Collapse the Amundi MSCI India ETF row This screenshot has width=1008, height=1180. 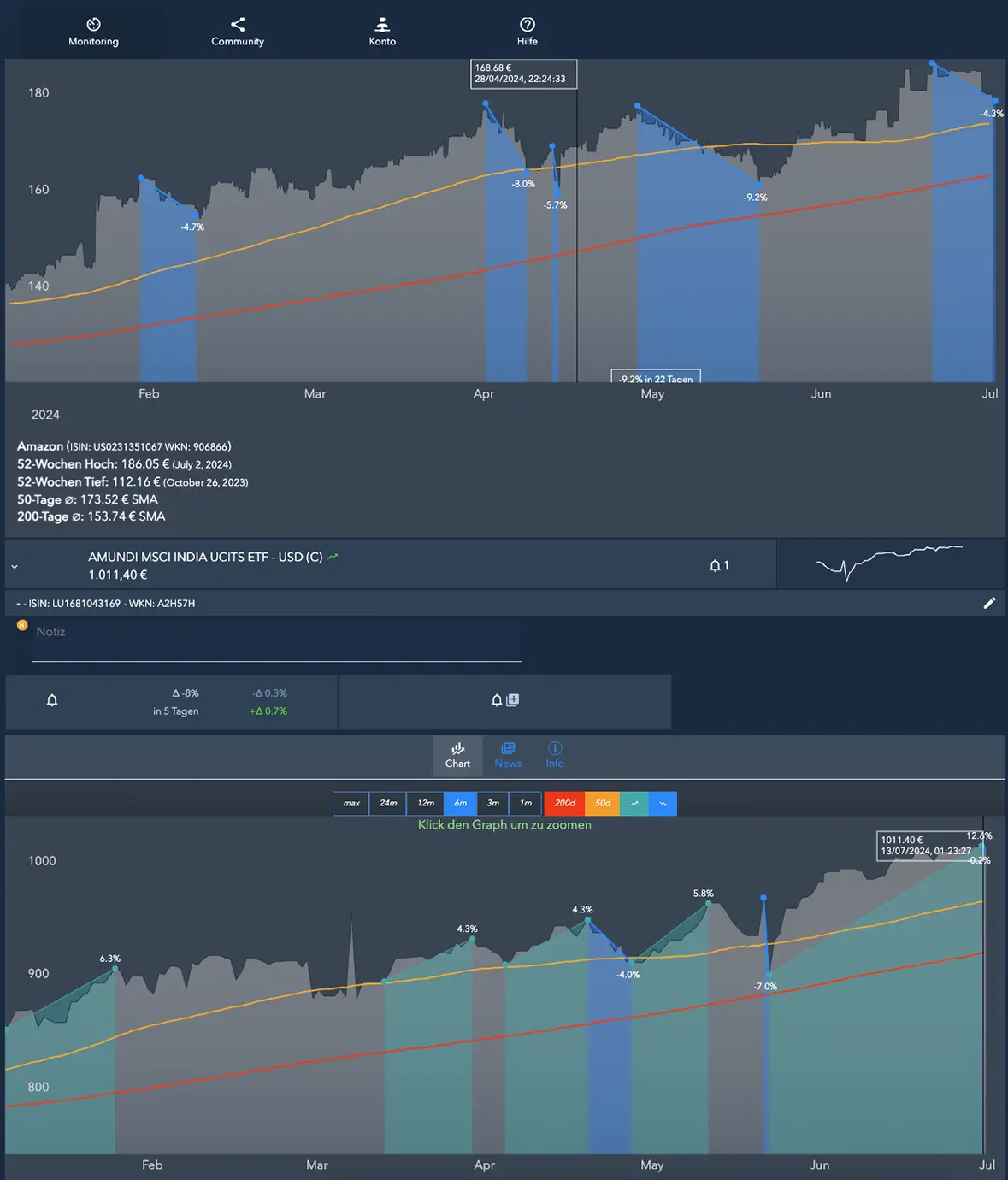15,566
